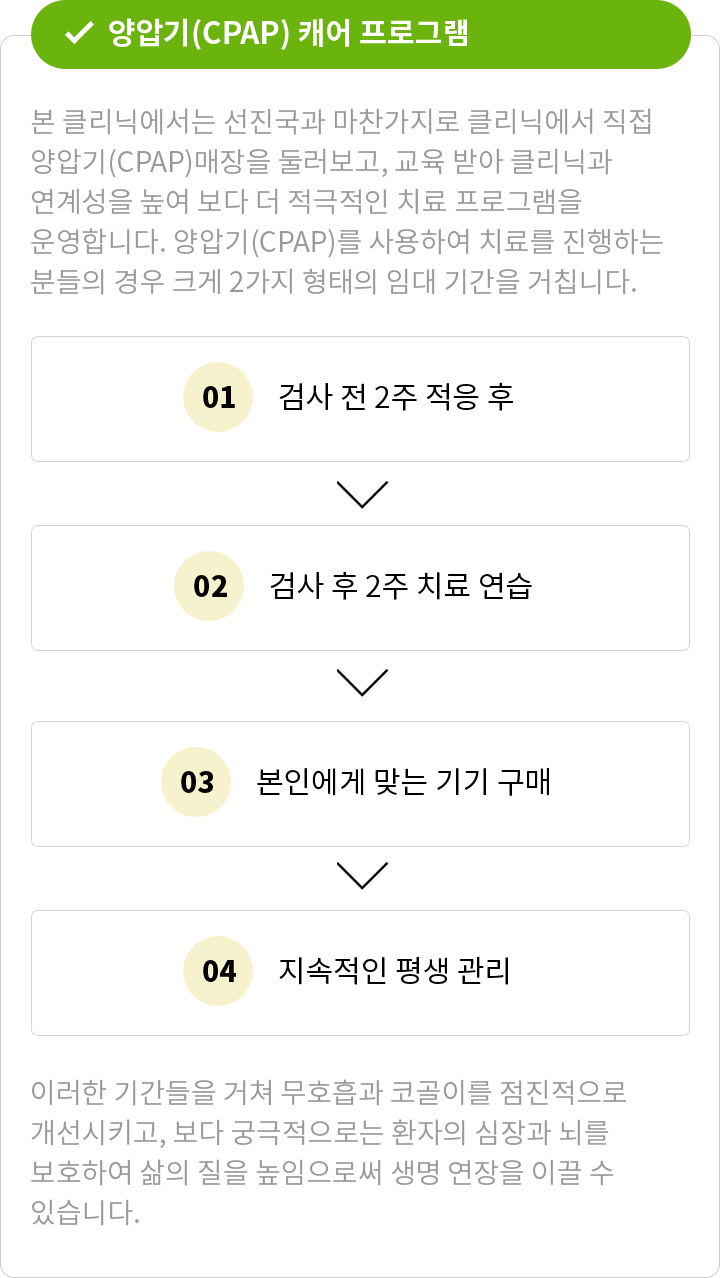Screen dimensions: 720x1278
Task: Open the '지속적인 평생 관리' step
Action: pos(395,971)
